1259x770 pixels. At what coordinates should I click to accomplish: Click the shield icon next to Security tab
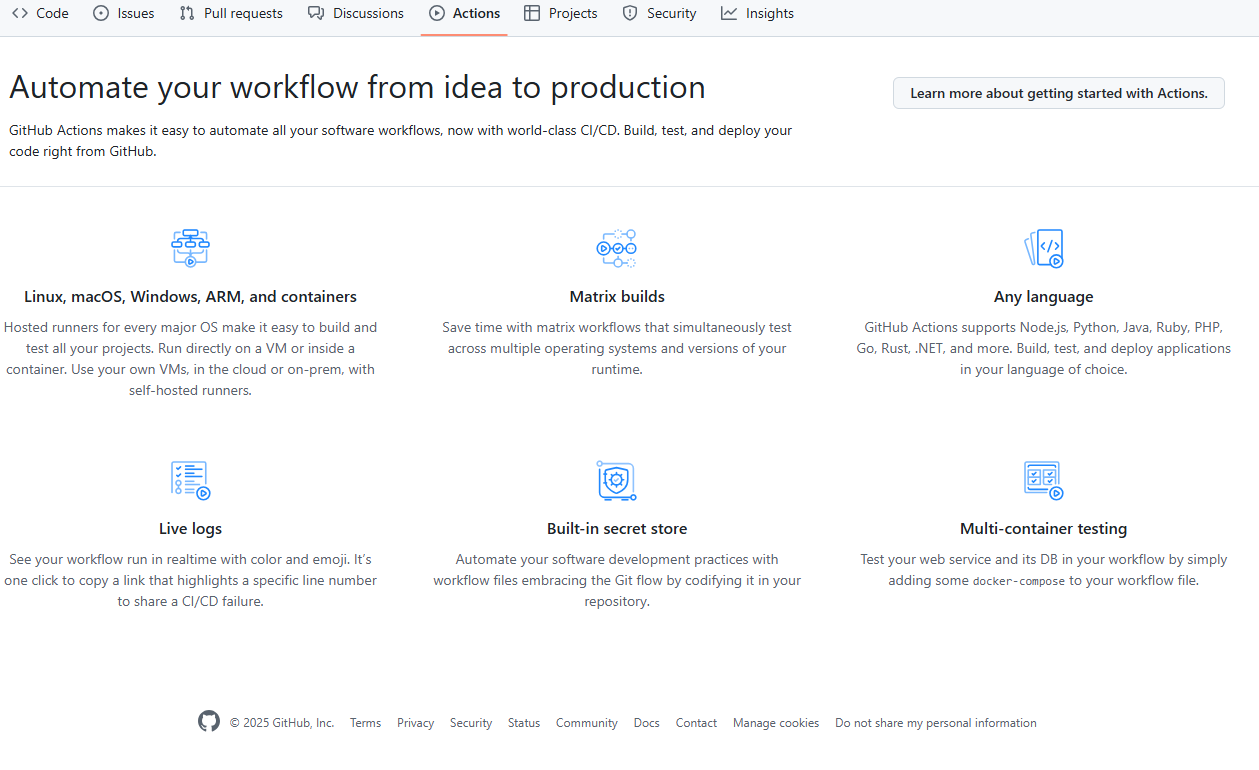629,13
